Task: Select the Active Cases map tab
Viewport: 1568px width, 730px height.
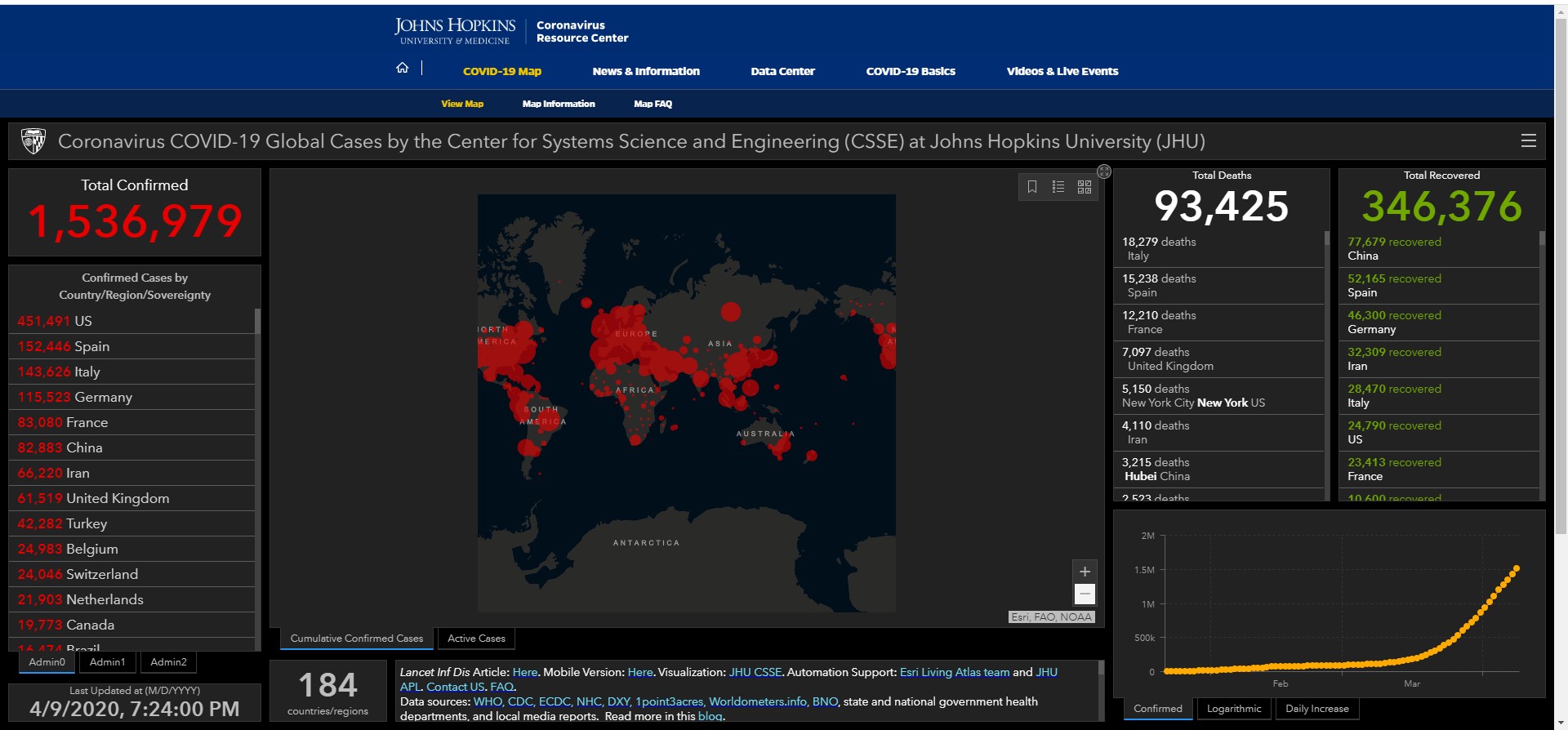Action: pos(476,639)
